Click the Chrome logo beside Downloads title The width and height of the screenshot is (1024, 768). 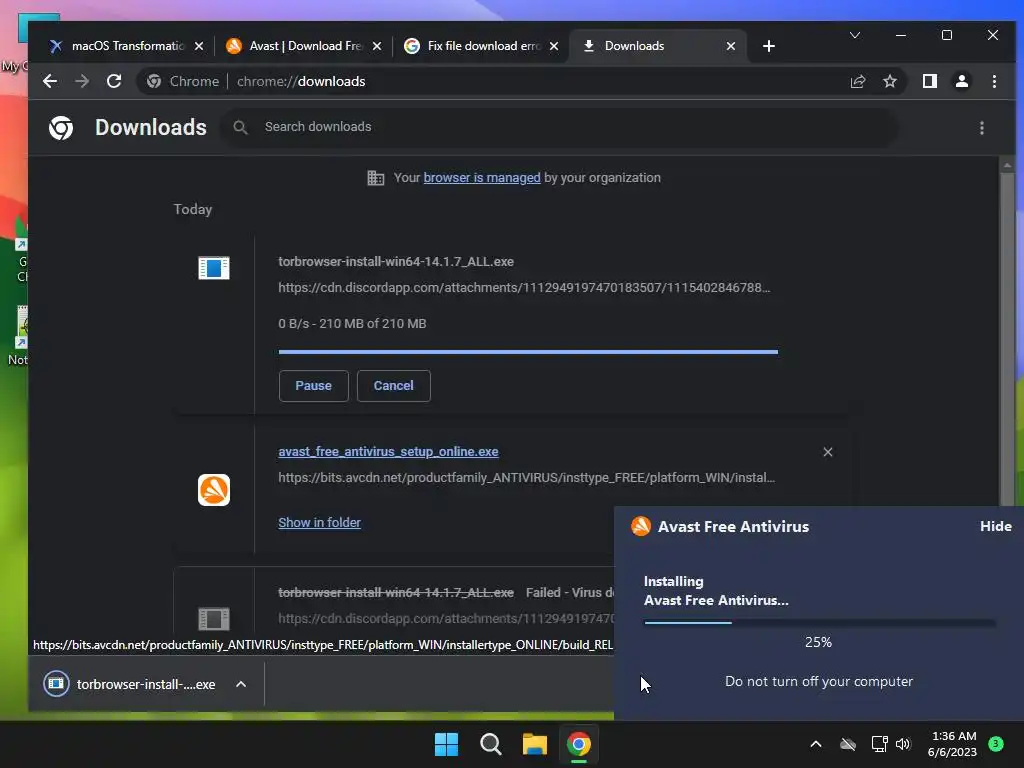61,128
